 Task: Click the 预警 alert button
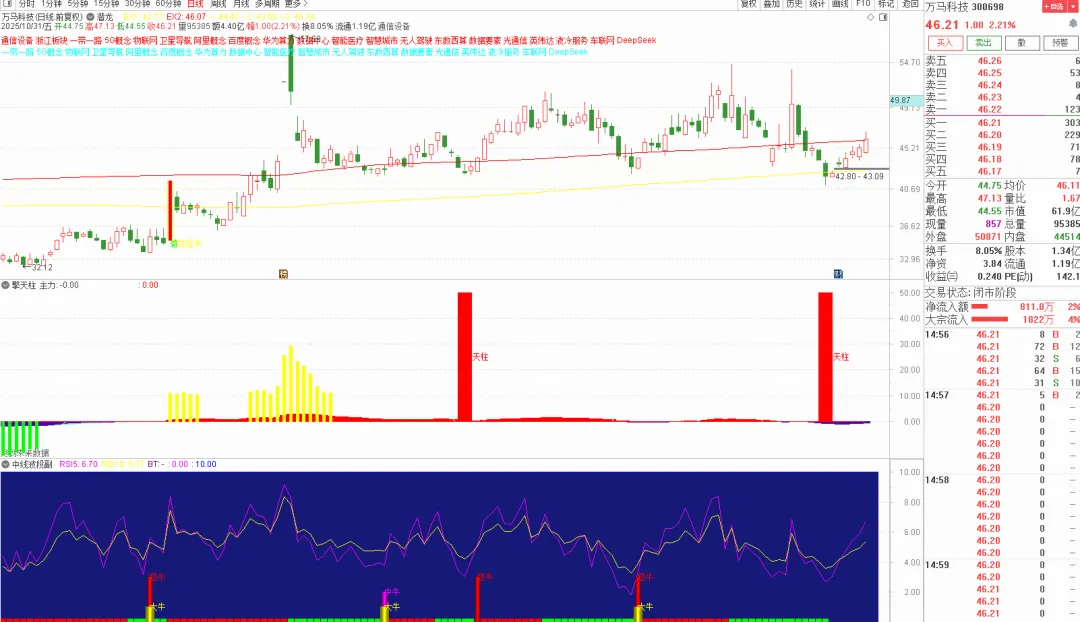pyautogui.click(x=1061, y=43)
